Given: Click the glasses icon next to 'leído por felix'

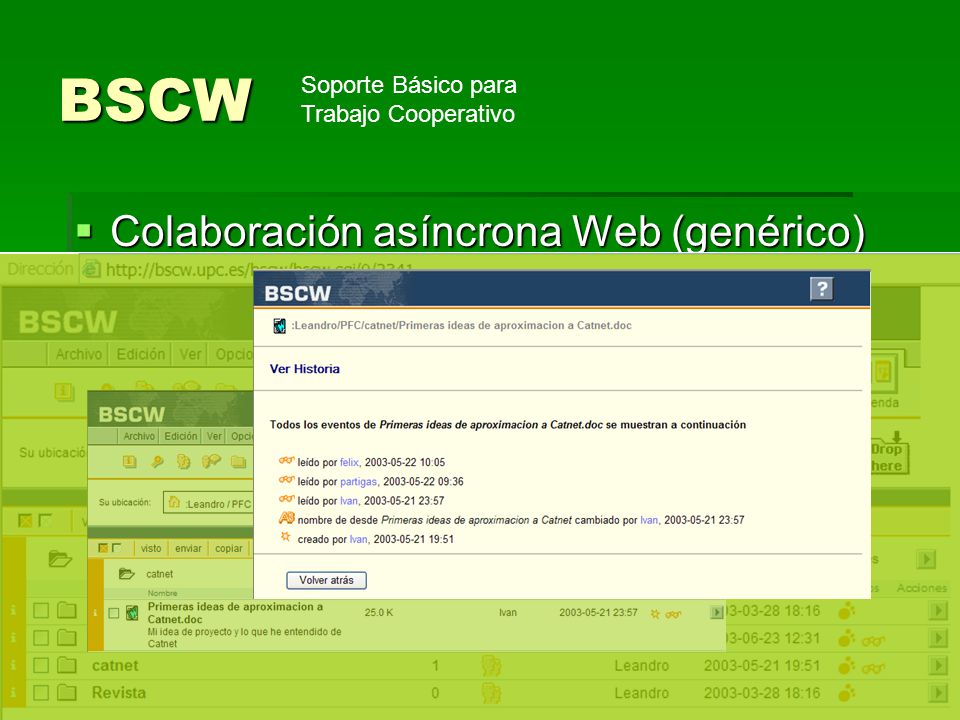Looking at the screenshot, I should click(287, 461).
